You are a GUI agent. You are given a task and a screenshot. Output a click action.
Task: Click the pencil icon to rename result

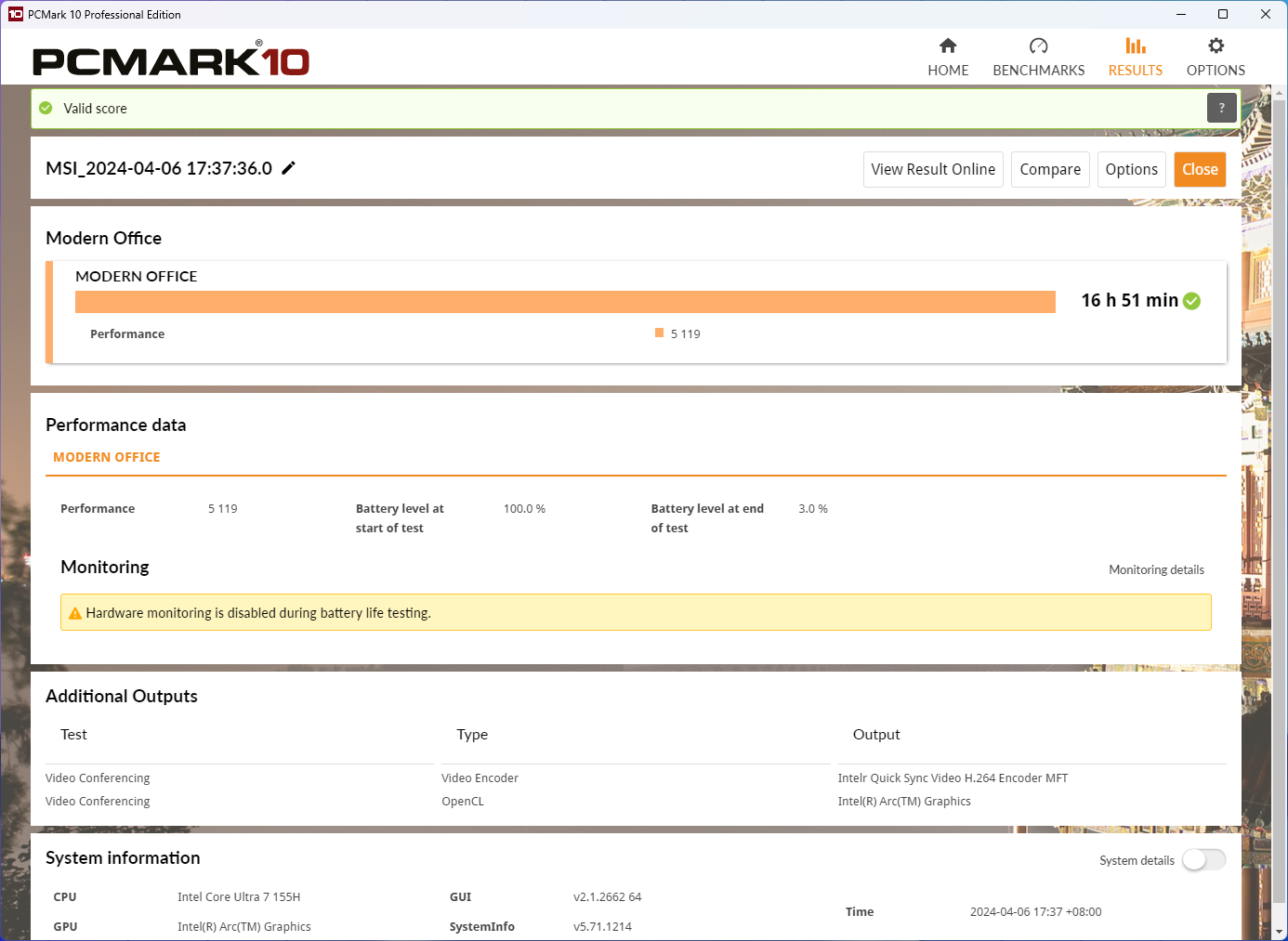(x=289, y=168)
